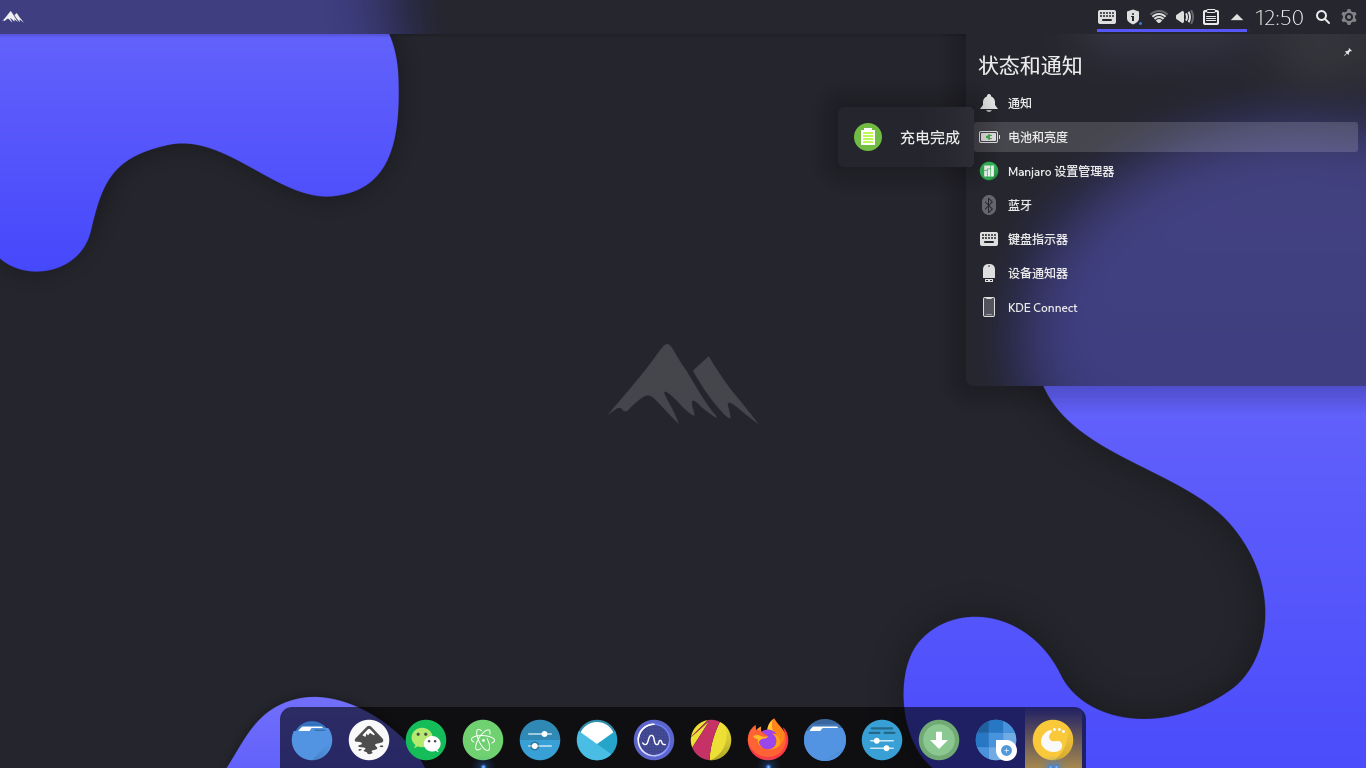Open the yellow and magenta striped ball icon
1366x768 pixels.
[x=711, y=740]
